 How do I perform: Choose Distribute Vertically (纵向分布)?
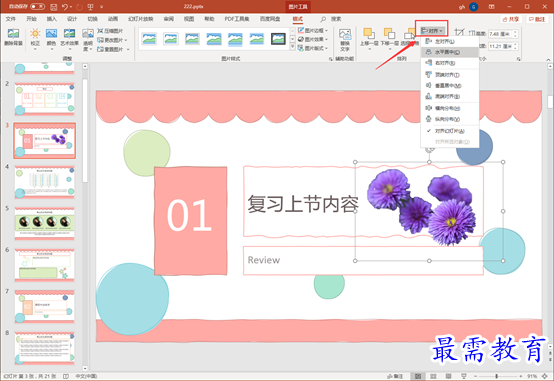(450, 119)
